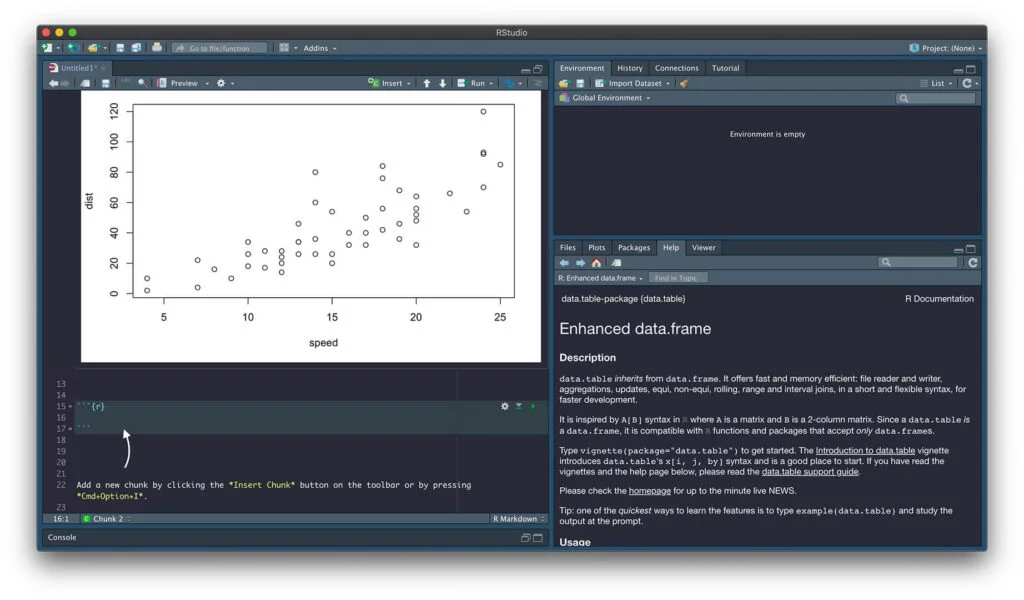Open the Viewer tab

click(703, 247)
